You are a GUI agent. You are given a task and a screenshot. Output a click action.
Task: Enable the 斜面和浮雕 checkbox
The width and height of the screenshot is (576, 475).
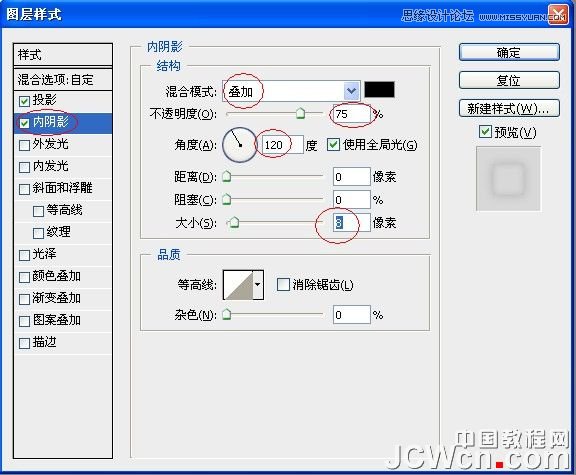24,189
